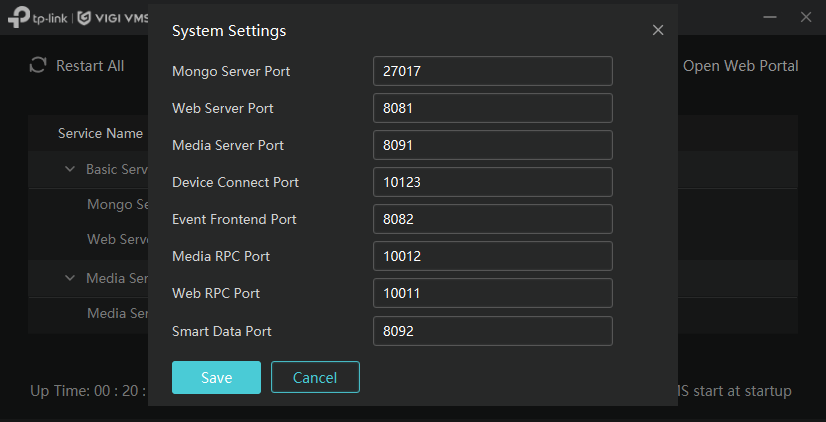Cancel the System Settings changes
This screenshot has height=422, width=826.
315,377
